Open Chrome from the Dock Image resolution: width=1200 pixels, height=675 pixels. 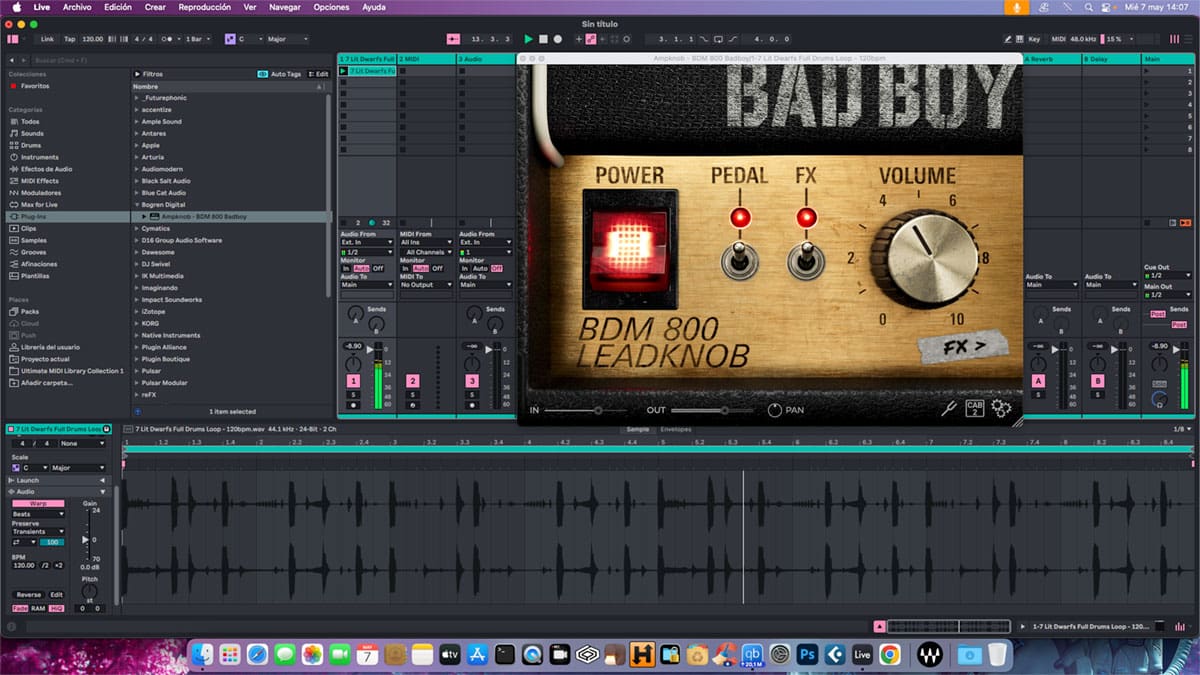coord(890,654)
